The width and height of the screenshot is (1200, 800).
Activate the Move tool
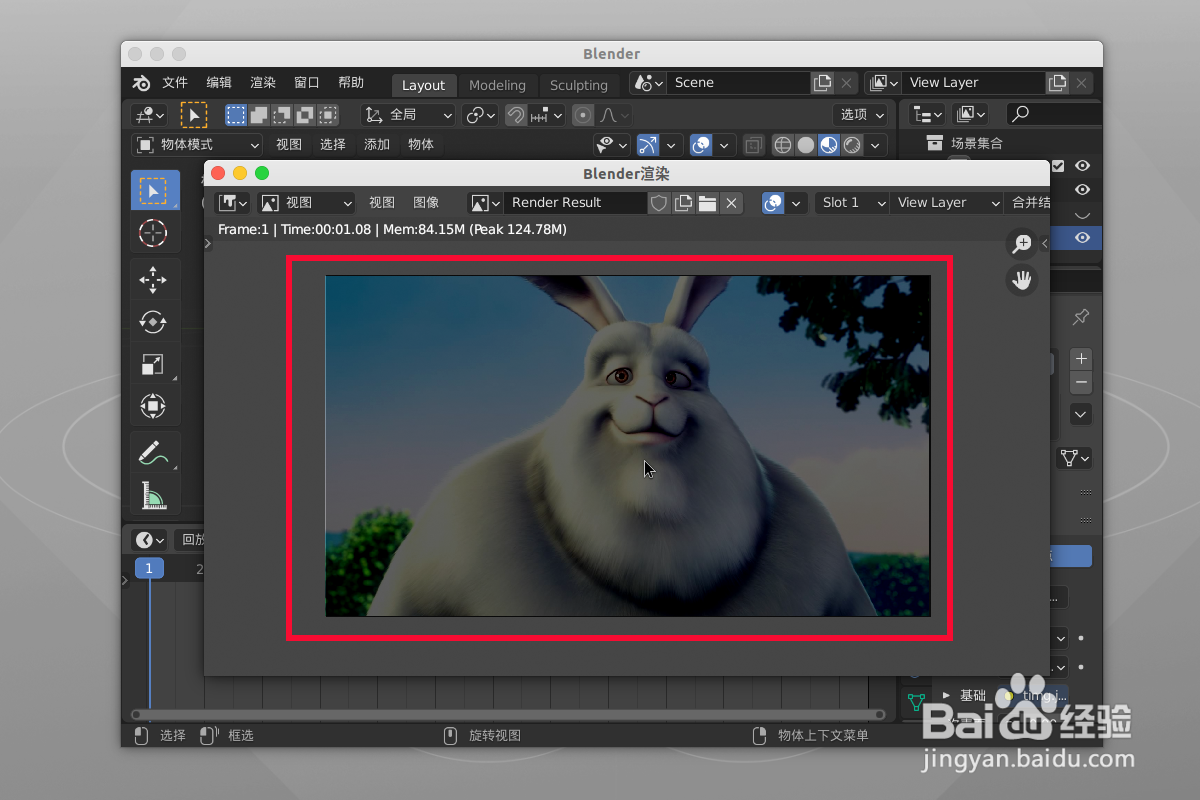(155, 279)
